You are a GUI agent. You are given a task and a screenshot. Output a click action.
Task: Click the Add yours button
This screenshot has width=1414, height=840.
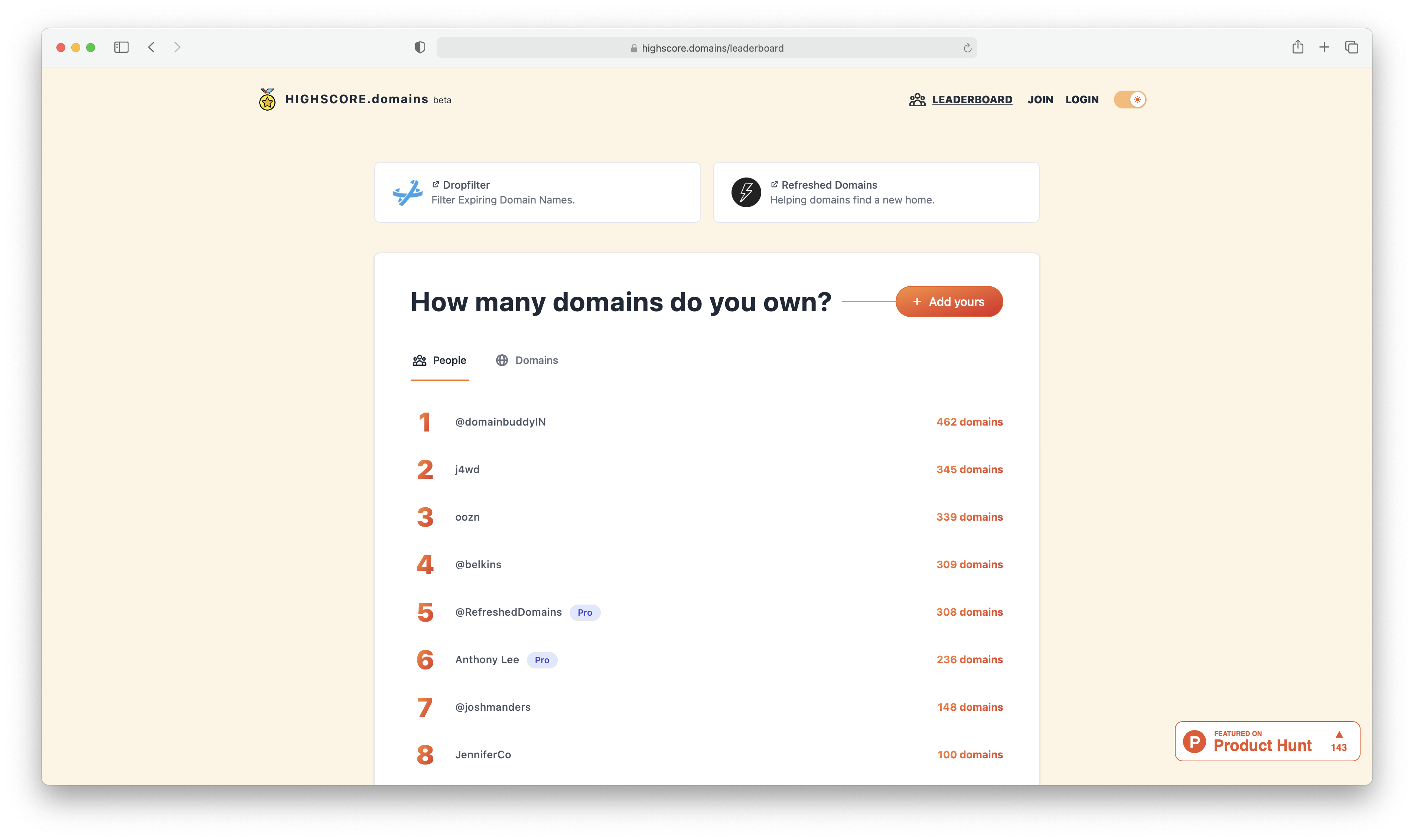pos(949,302)
